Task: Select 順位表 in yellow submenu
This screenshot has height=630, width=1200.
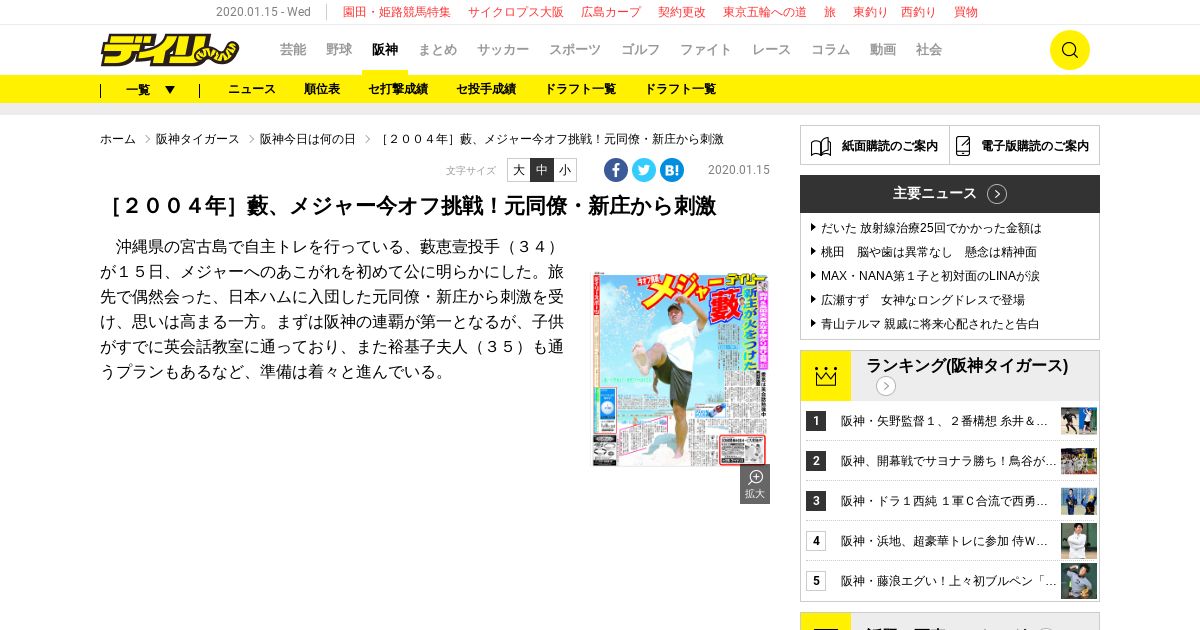Action: tap(322, 89)
